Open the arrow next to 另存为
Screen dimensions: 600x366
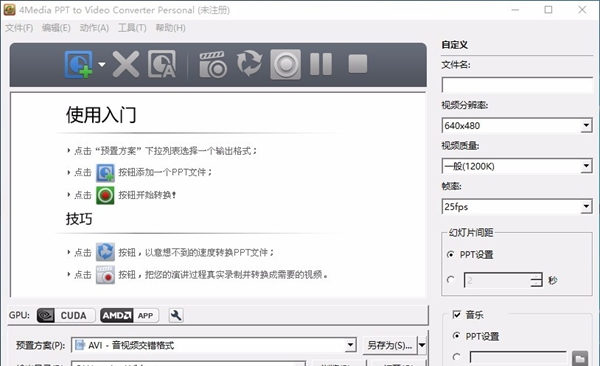pyautogui.click(x=422, y=345)
